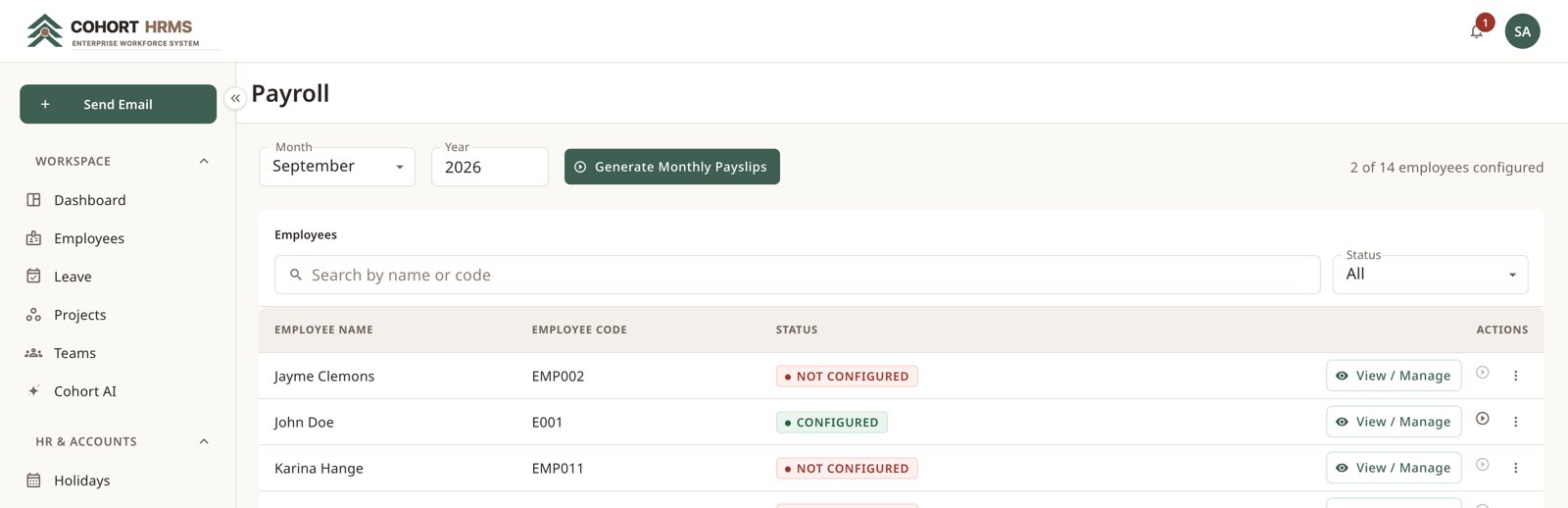1568x508 pixels.
Task: Click View / Manage for Karina Hange
Action: point(1394,468)
